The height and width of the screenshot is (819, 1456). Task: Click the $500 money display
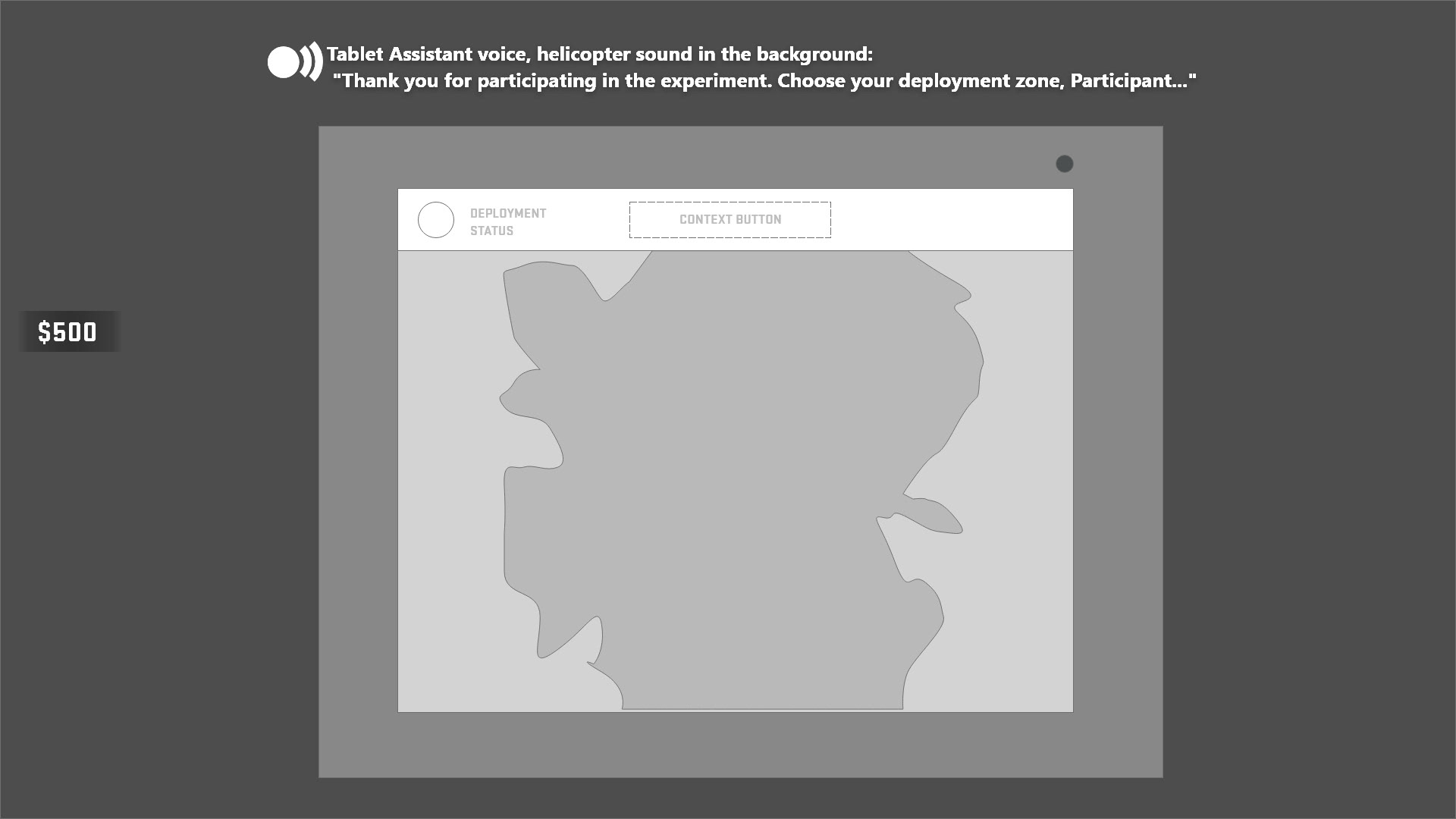(x=68, y=331)
